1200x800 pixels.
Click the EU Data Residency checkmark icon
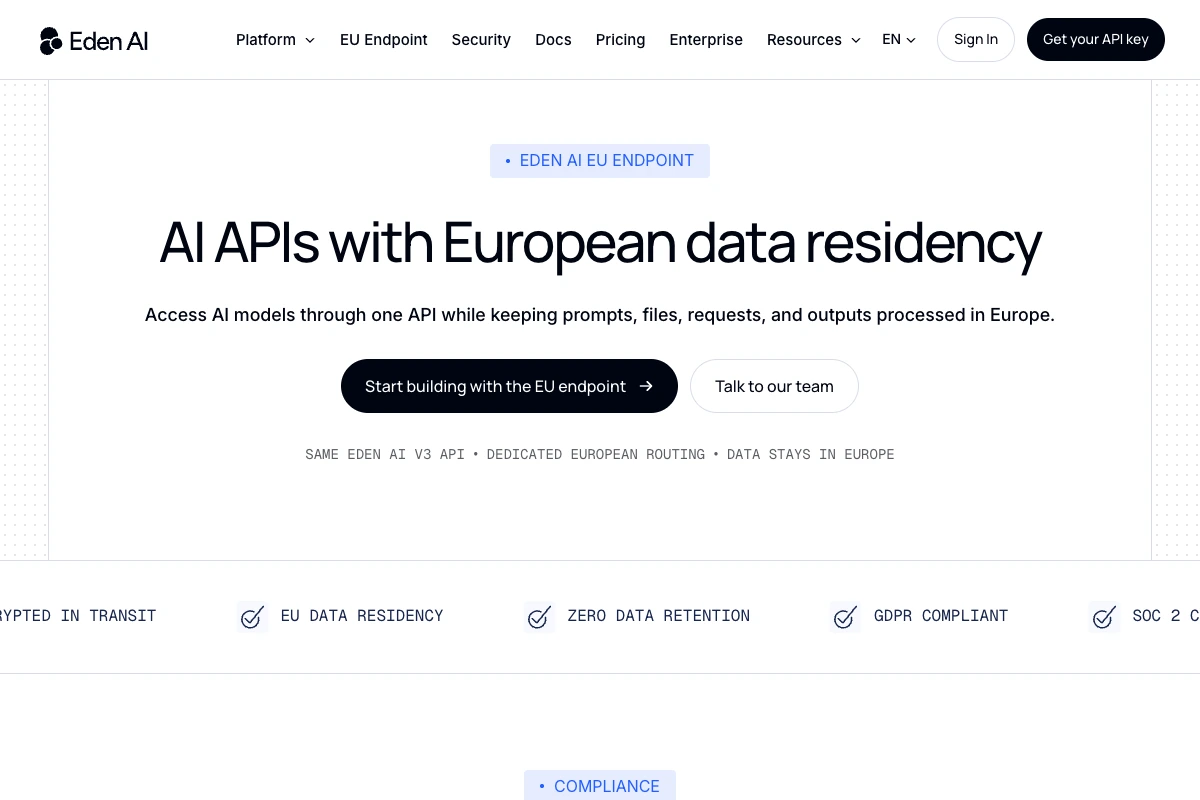pos(252,616)
